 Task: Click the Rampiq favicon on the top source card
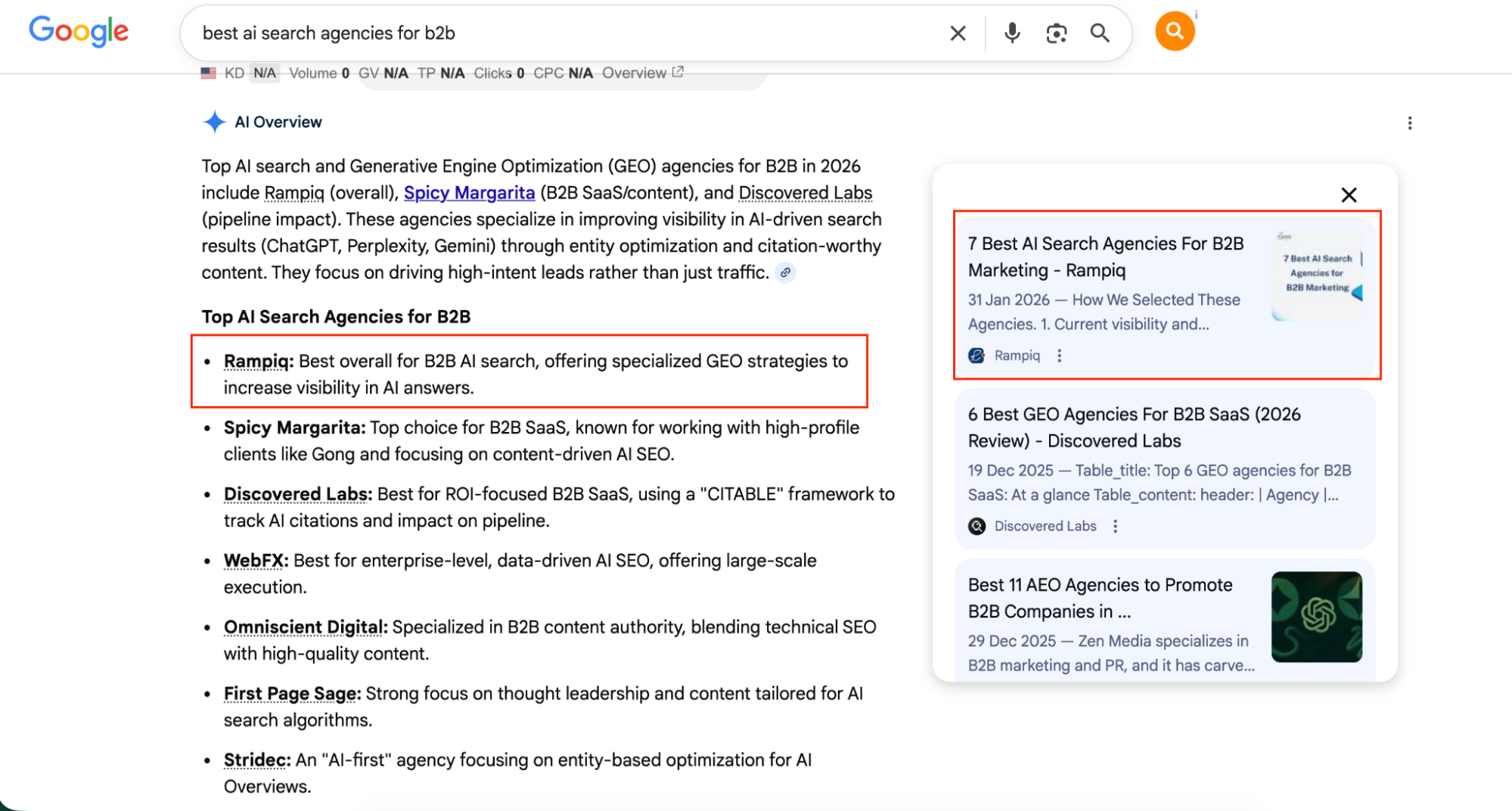point(976,355)
